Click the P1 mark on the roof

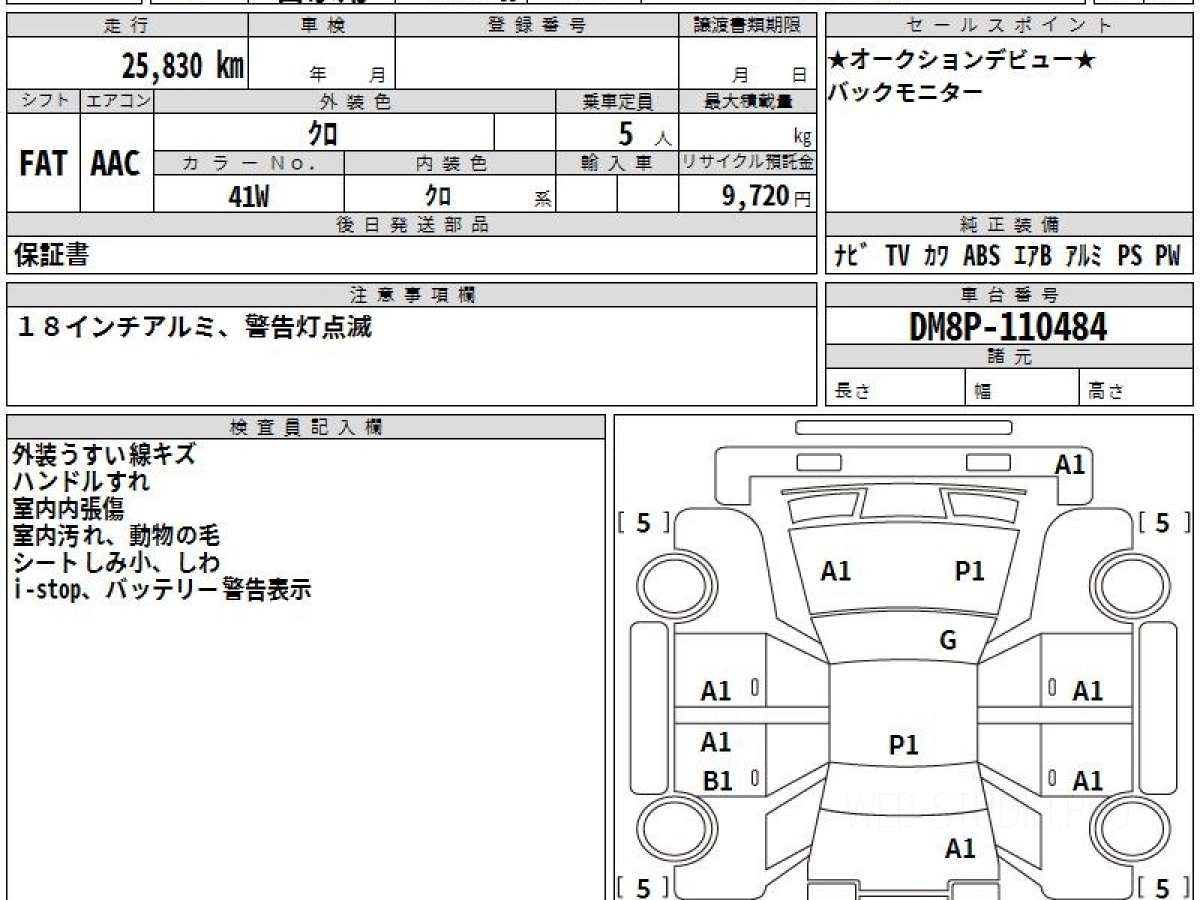click(x=903, y=745)
